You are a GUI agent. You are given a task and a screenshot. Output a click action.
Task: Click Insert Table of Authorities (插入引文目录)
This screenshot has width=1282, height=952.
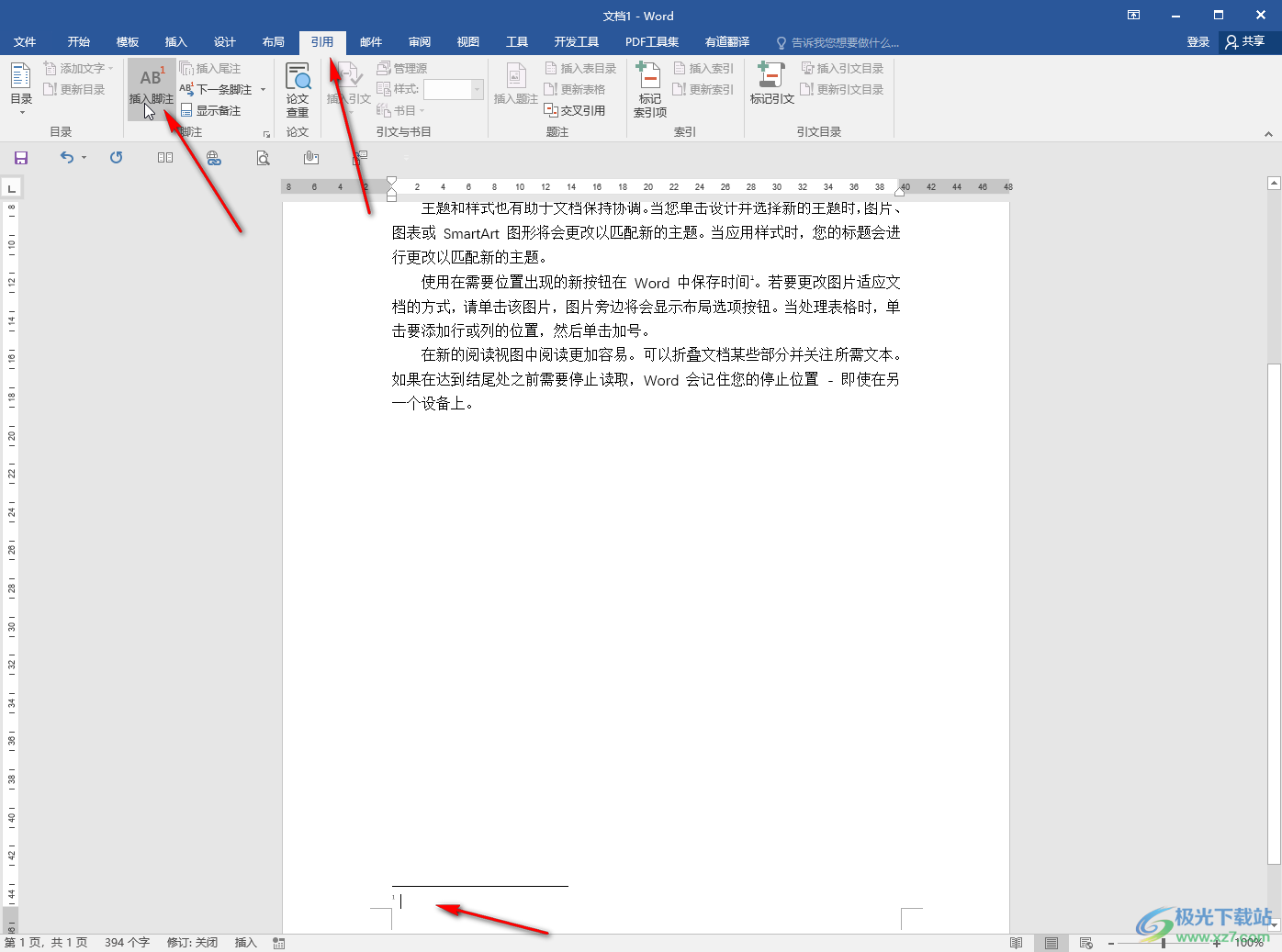[842, 69]
